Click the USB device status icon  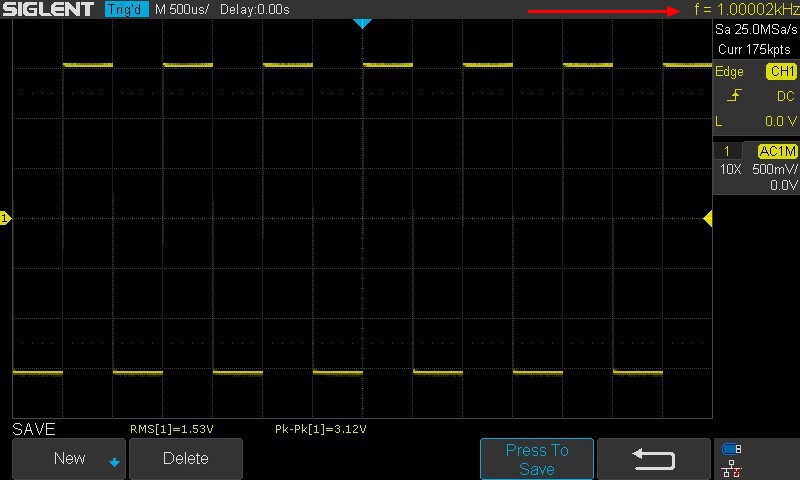coord(731,449)
